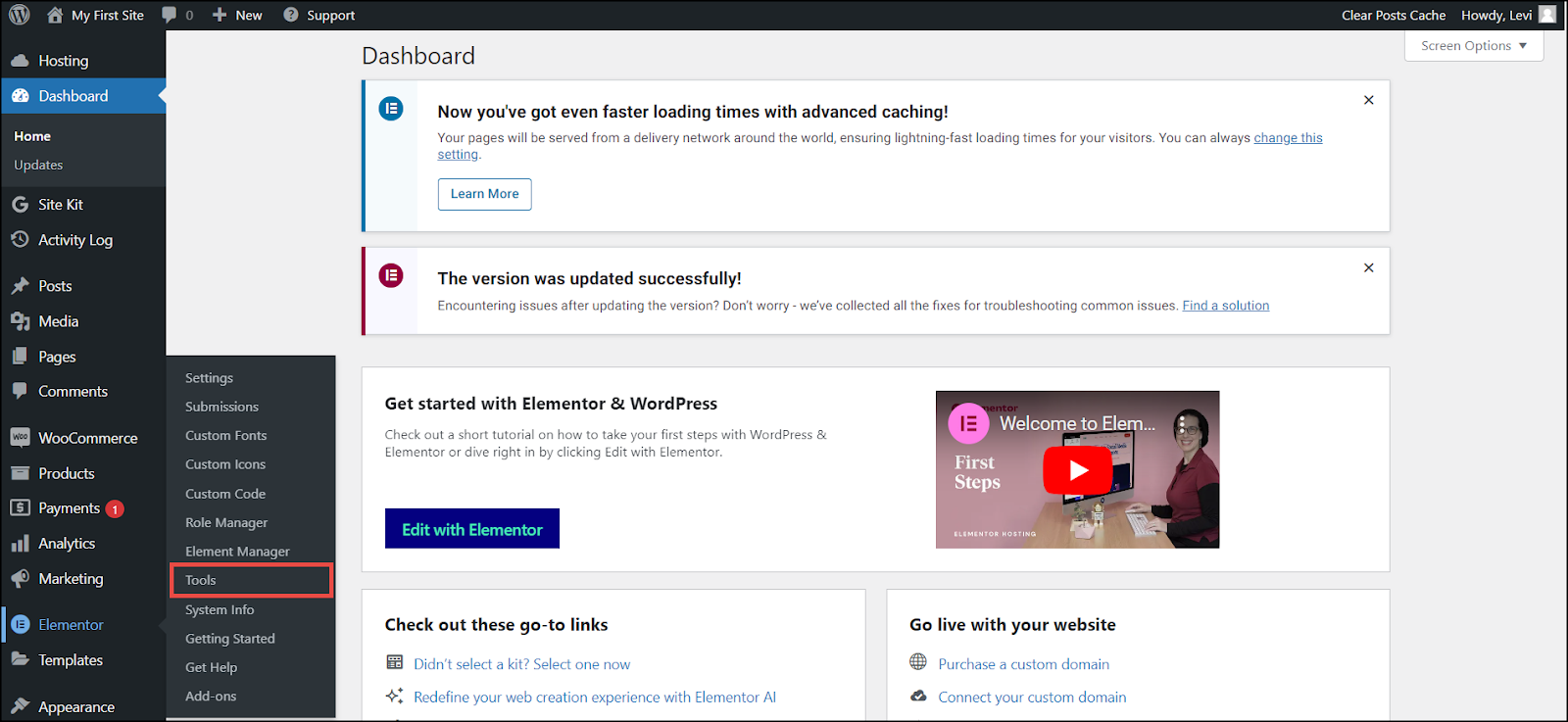The height and width of the screenshot is (722, 1568).
Task: Open Custom Icons submenu item
Action: tap(225, 464)
